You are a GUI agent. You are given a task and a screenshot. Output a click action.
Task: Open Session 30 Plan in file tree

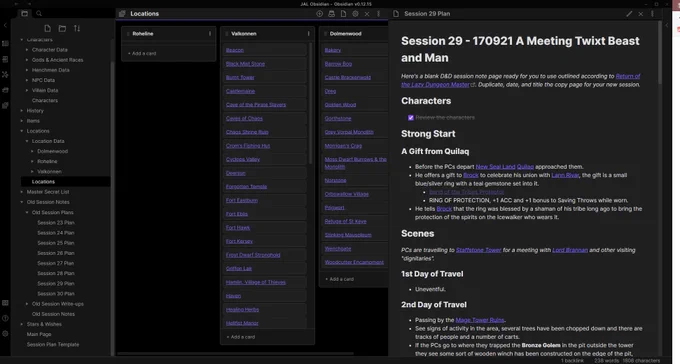coord(56,294)
